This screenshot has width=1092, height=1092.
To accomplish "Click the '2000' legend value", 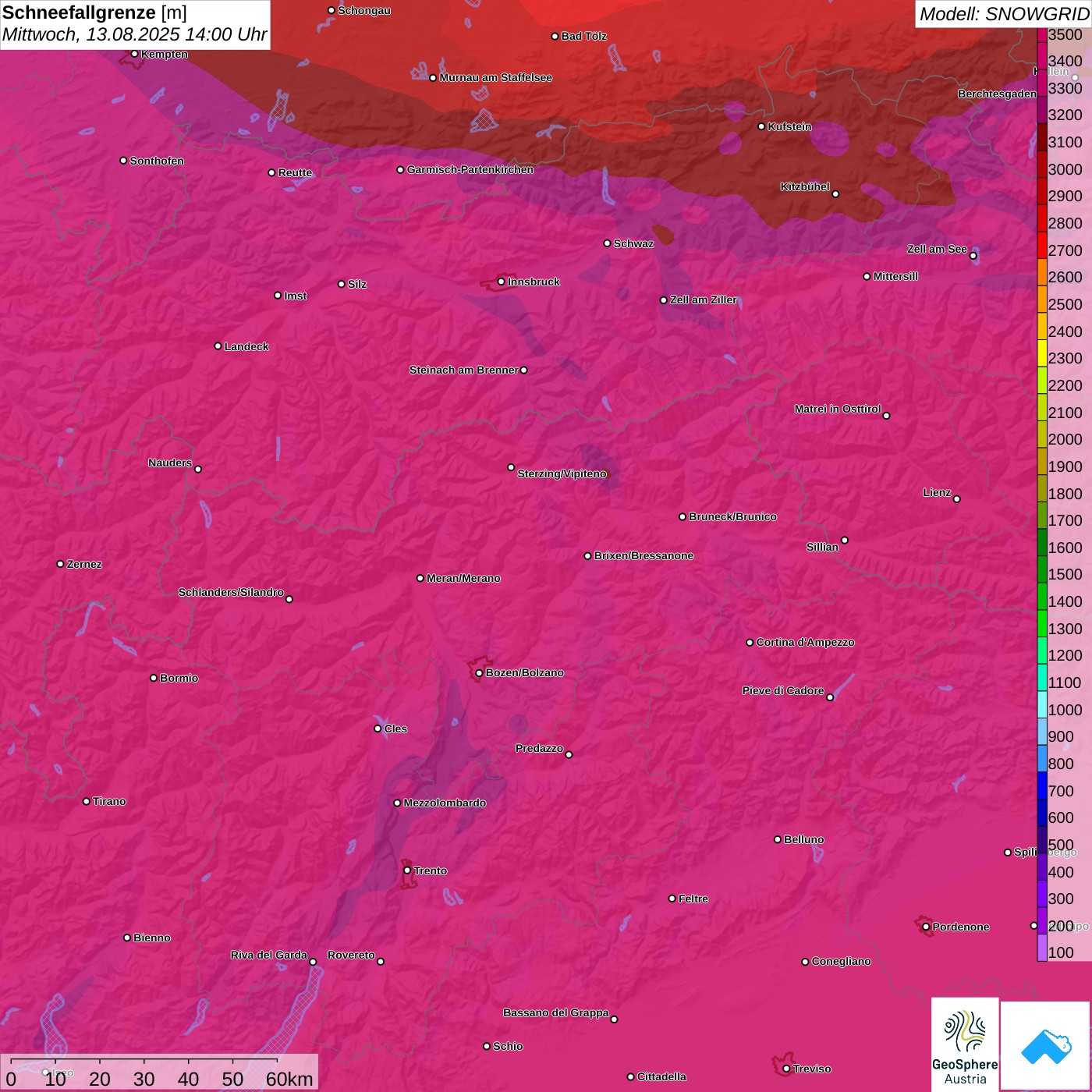I will [x=1065, y=439].
